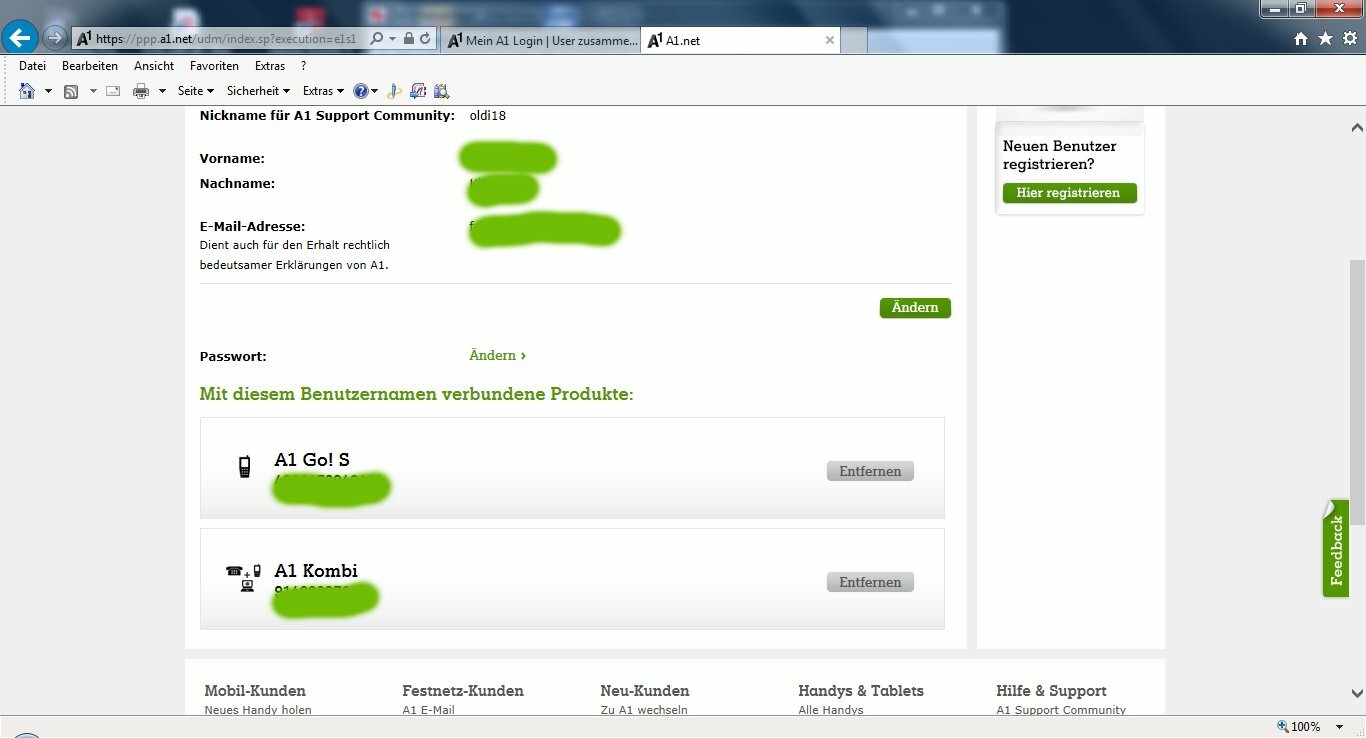Click the security lock icon in address bar

409,39
